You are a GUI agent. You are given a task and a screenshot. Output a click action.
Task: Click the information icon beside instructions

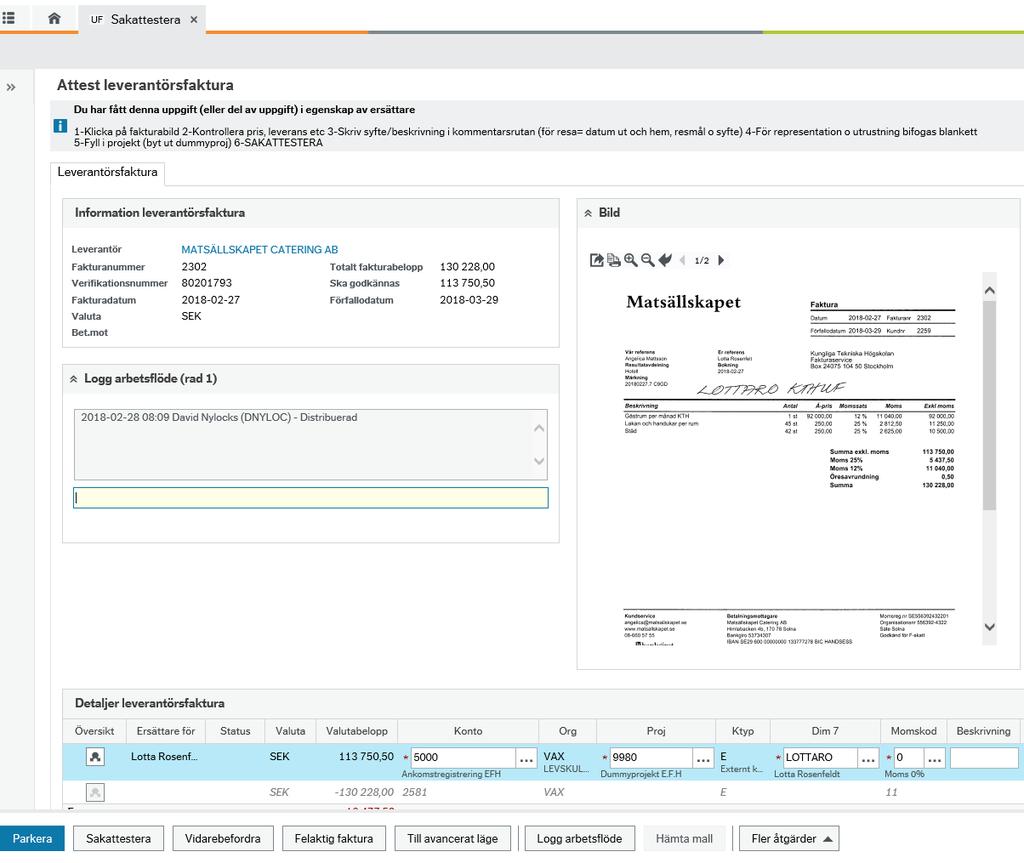tap(59, 126)
